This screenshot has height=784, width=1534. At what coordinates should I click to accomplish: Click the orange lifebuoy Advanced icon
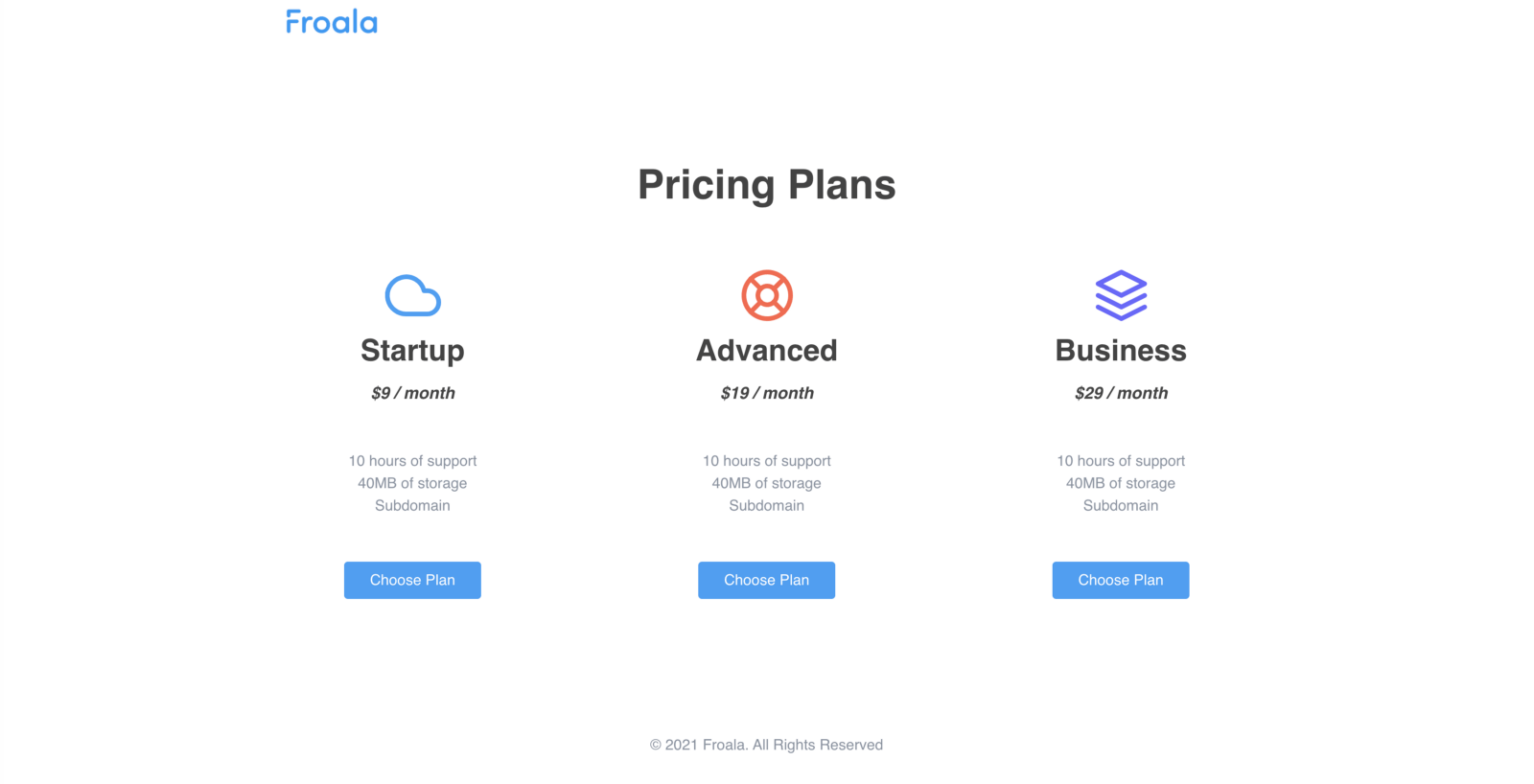tap(767, 295)
